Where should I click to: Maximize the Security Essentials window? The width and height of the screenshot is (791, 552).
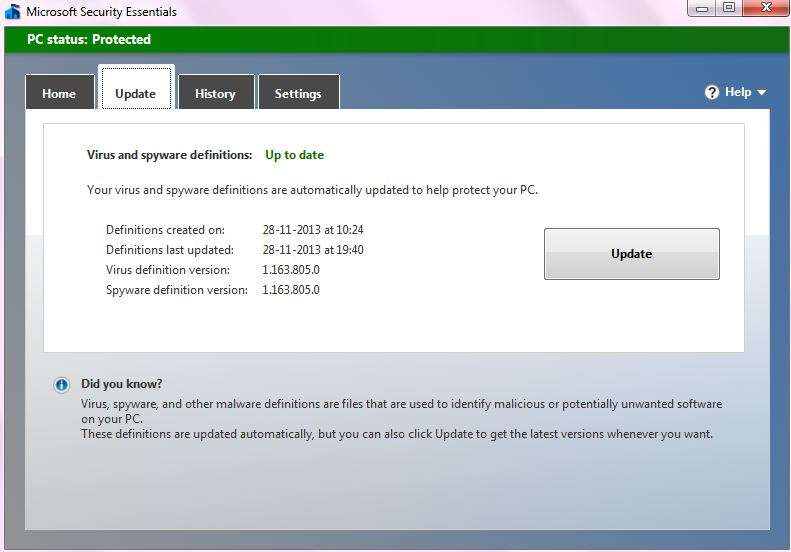coord(729,8)
